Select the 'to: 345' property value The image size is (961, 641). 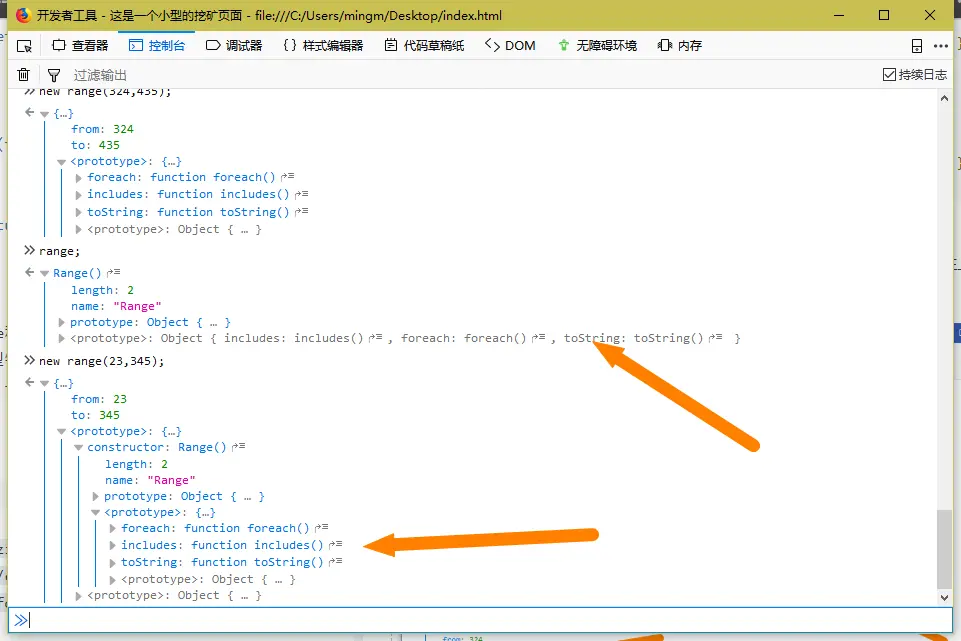click(x=109, y=415)
